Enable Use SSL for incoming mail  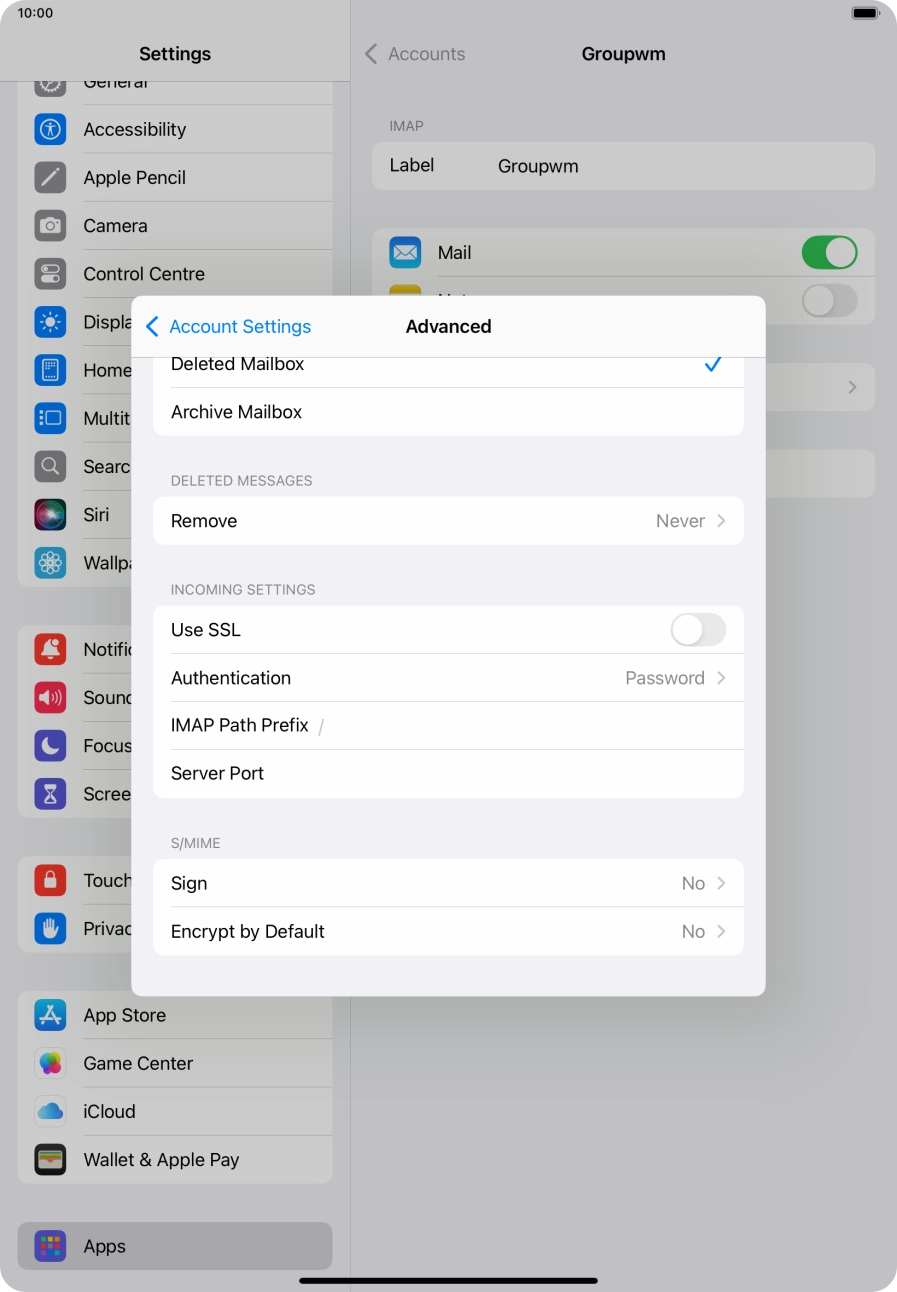click(x=697, y=630)
